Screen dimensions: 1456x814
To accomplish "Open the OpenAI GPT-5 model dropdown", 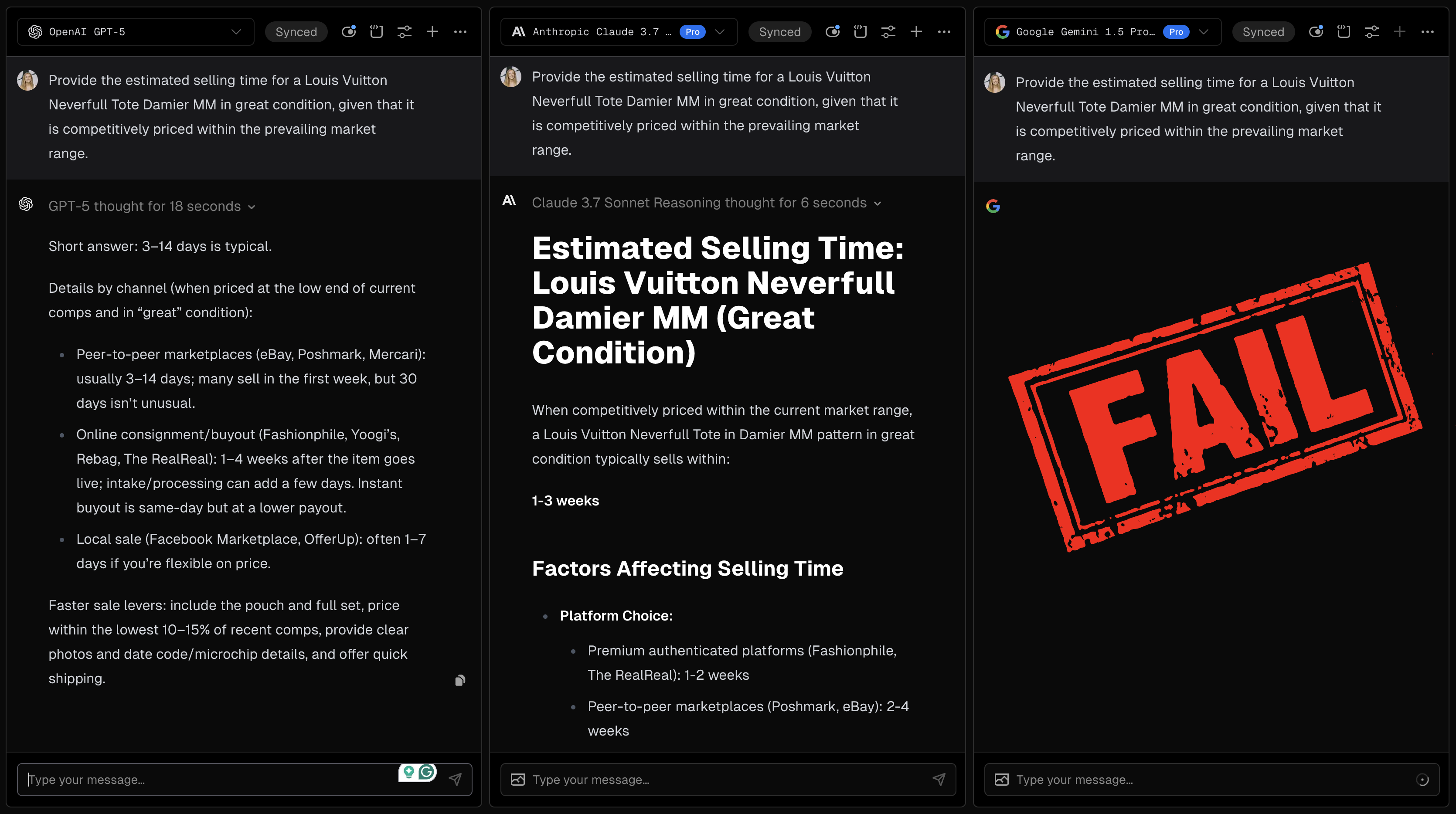I will pos(136,32).
